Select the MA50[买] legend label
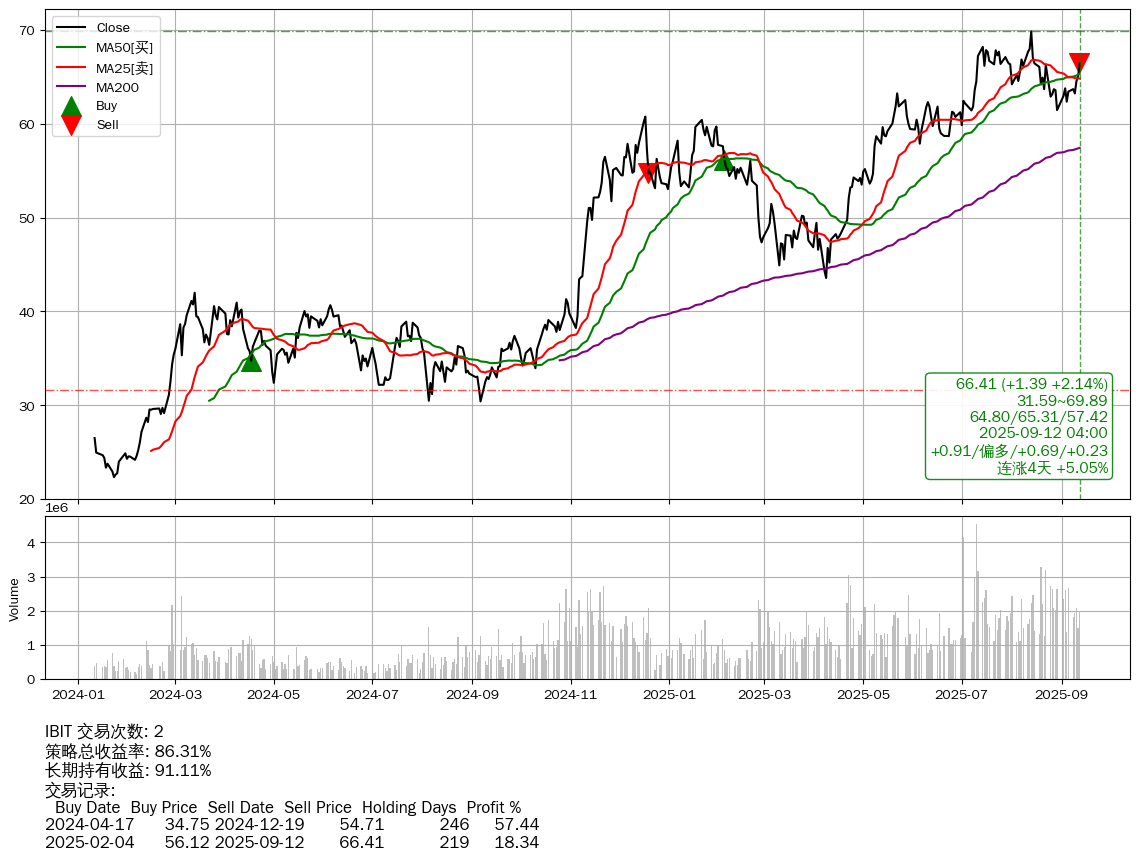 (x=124, y=47)
